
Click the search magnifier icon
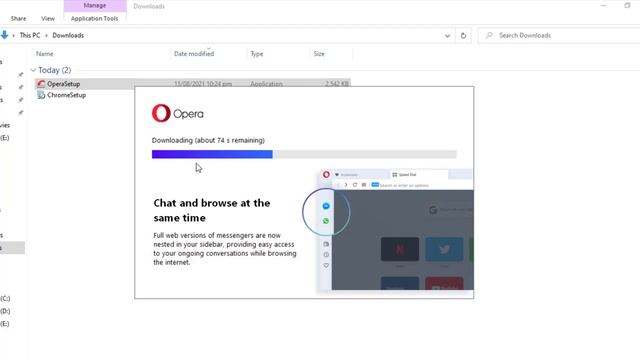click(x=489, y=36)
